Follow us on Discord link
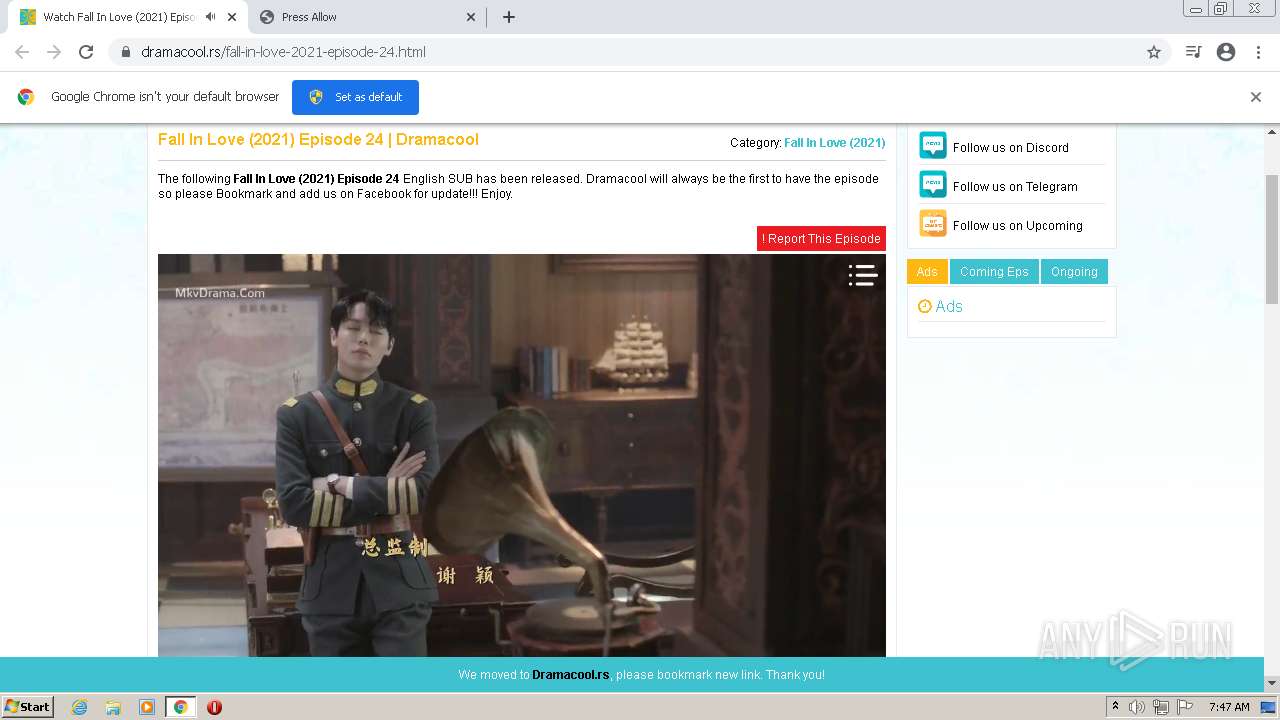Image resolution: width=1280 pixels, height=720 pixels. 1010,147
